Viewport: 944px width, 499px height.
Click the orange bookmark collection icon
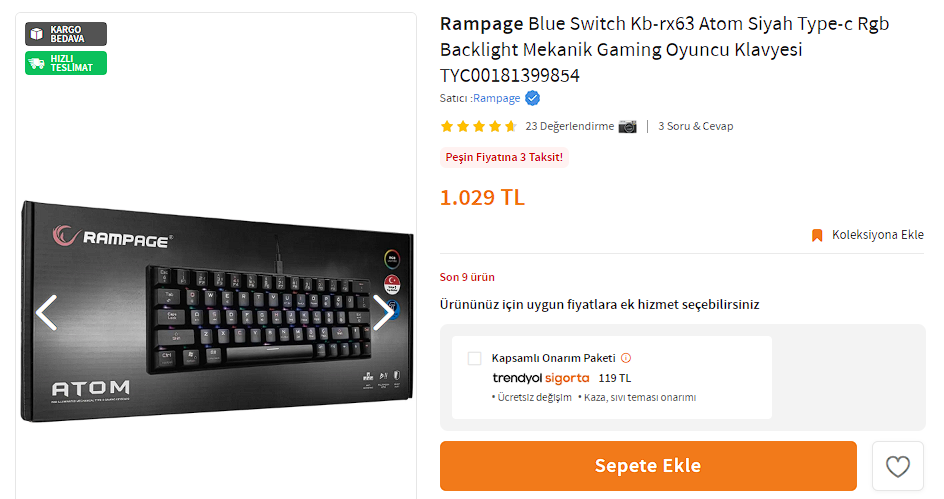pyautogui.click(x=817, y=235)
